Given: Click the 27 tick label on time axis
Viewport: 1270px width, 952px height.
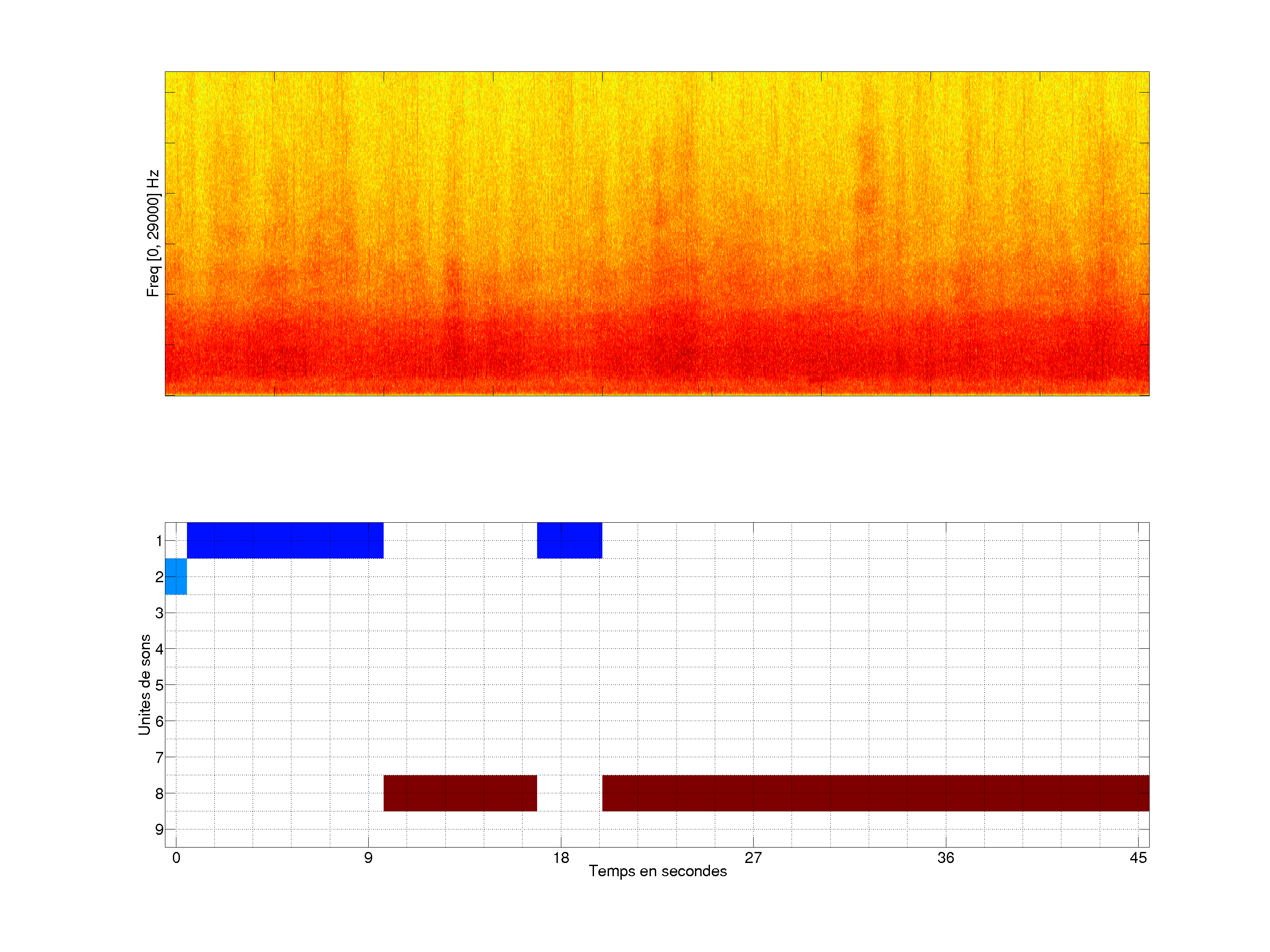Looking at the screenshot, I should (x=753, y=858).
